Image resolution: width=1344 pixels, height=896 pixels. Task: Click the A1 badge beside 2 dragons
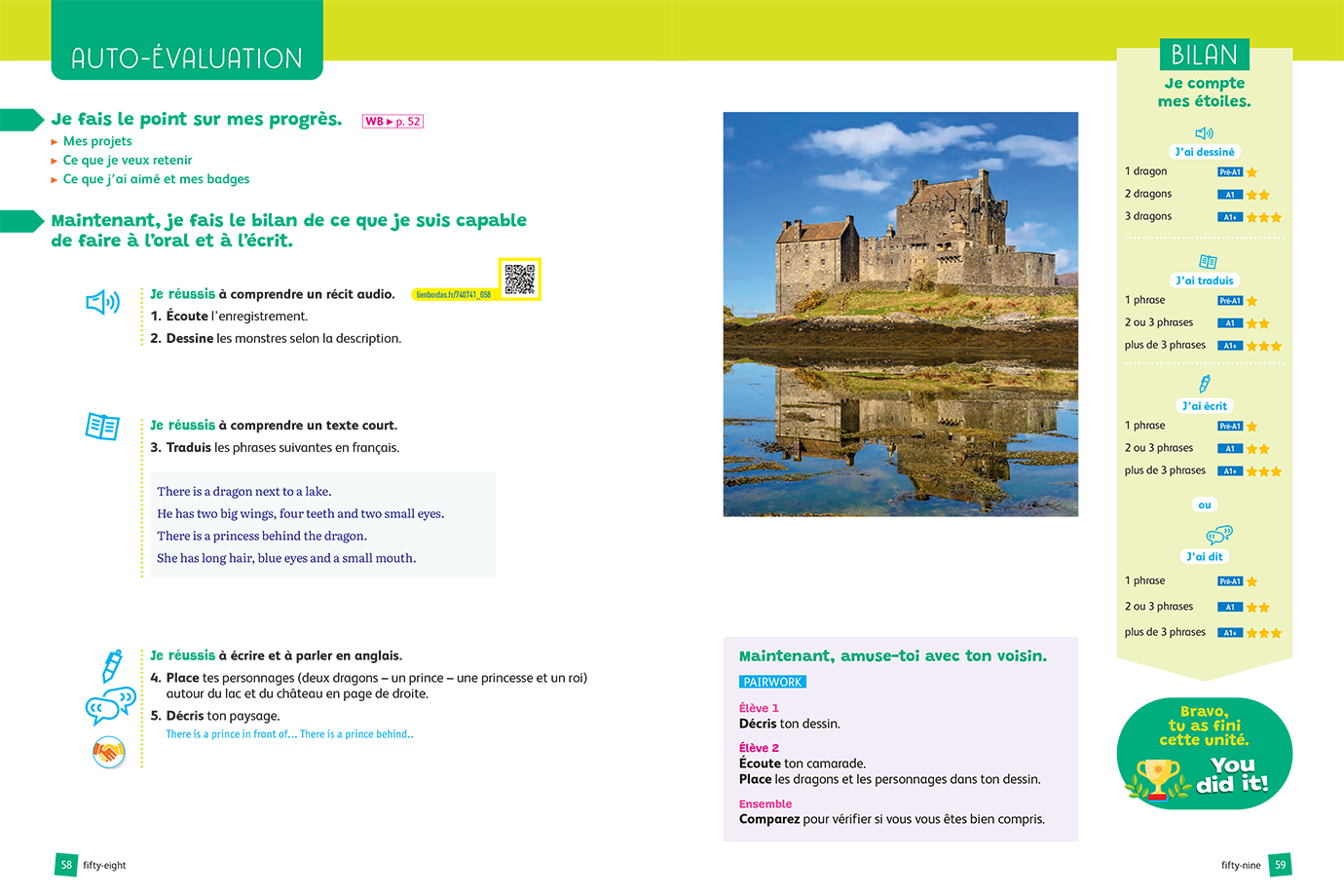[x=1230, y=195]
